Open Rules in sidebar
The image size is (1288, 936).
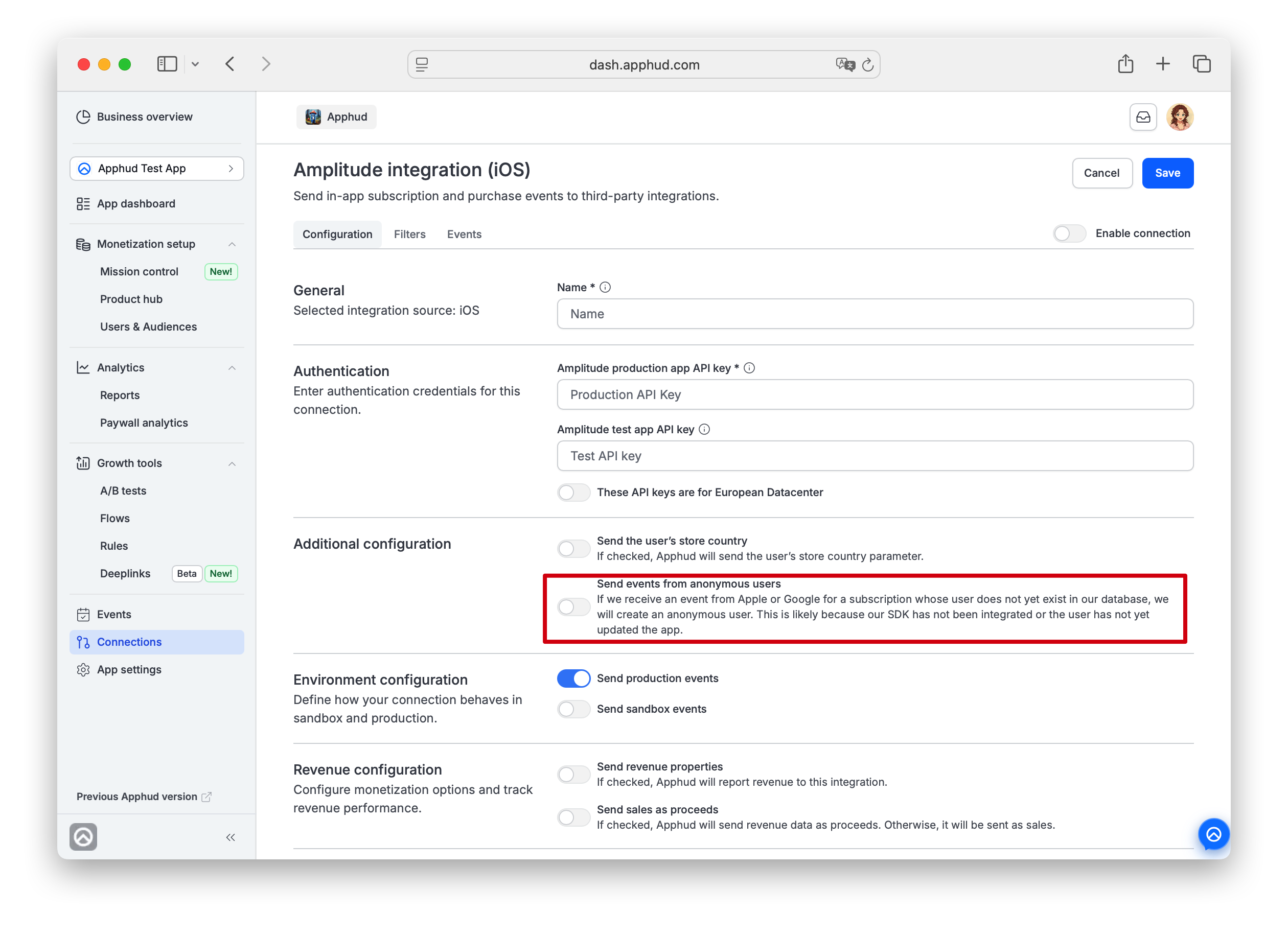(113, 546)
